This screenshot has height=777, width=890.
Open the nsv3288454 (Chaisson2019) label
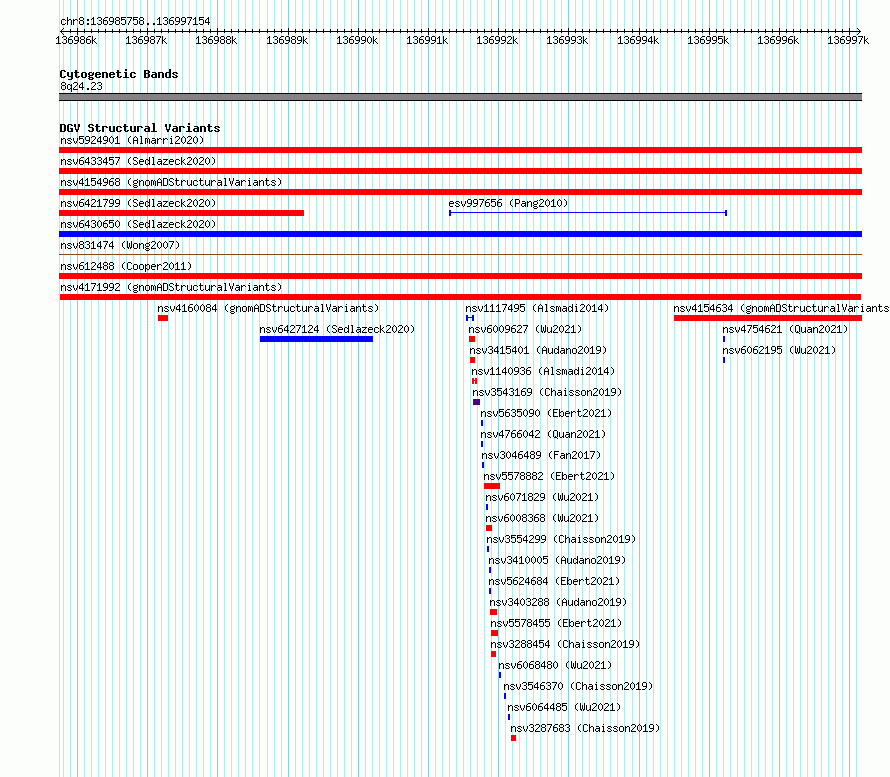(565, 644)
